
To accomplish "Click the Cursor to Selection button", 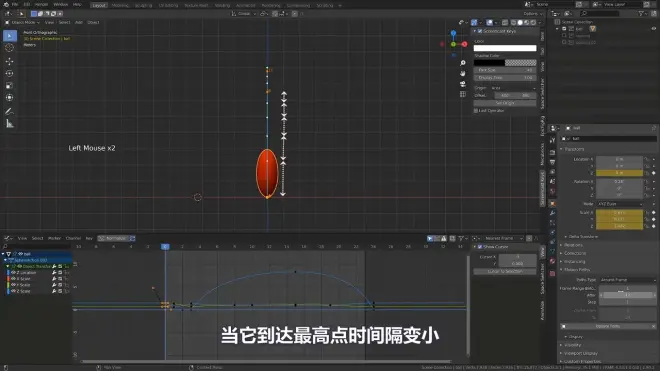I will tap(505, 272).
